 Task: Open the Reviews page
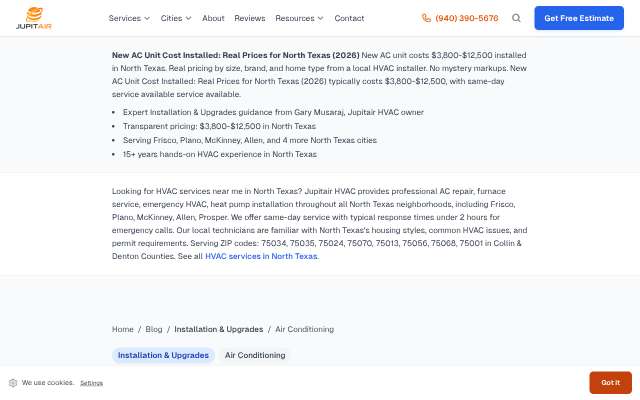click(x=249, y=18)
